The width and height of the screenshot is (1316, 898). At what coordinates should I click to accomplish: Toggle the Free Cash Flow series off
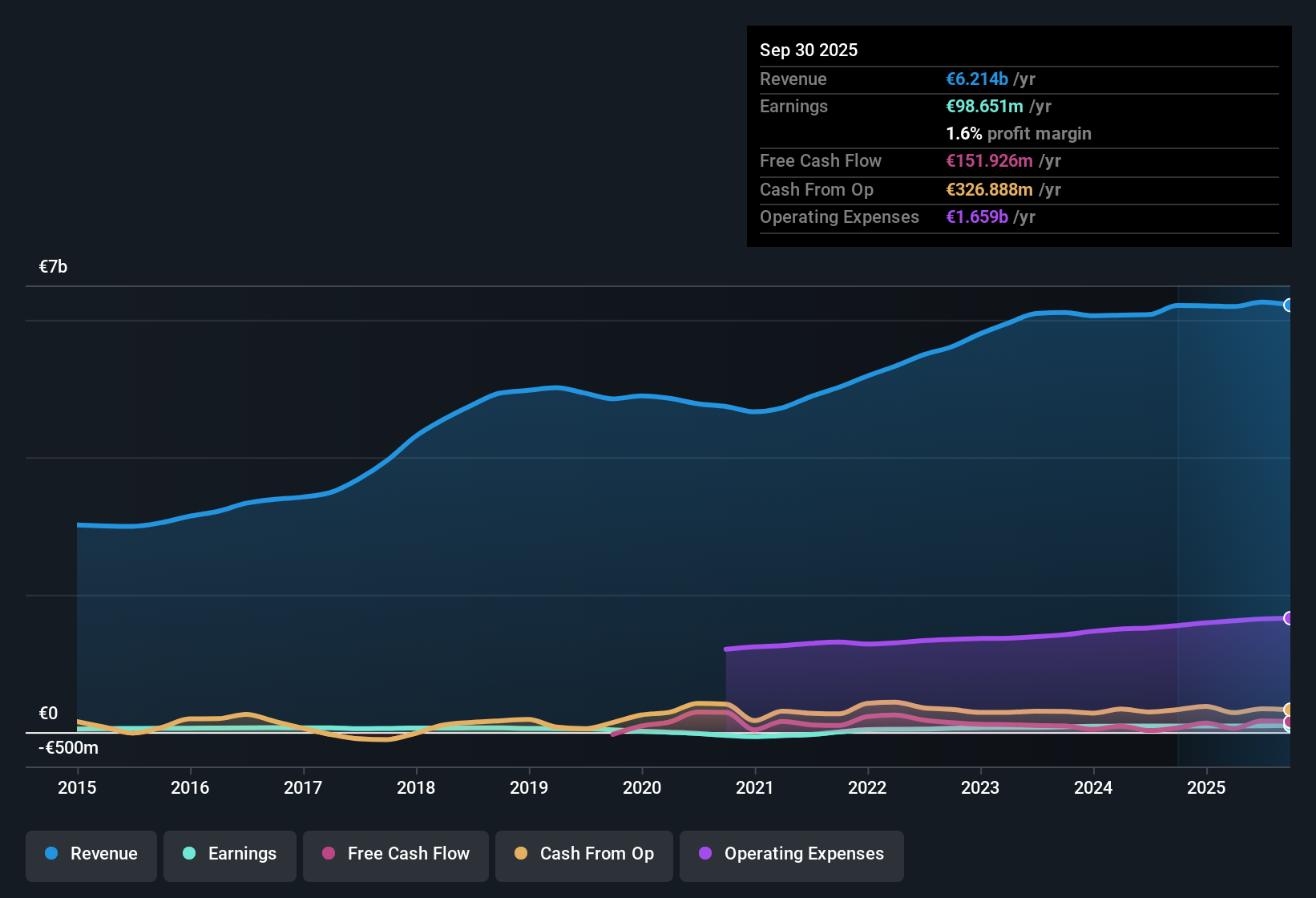tap(395, 854)
